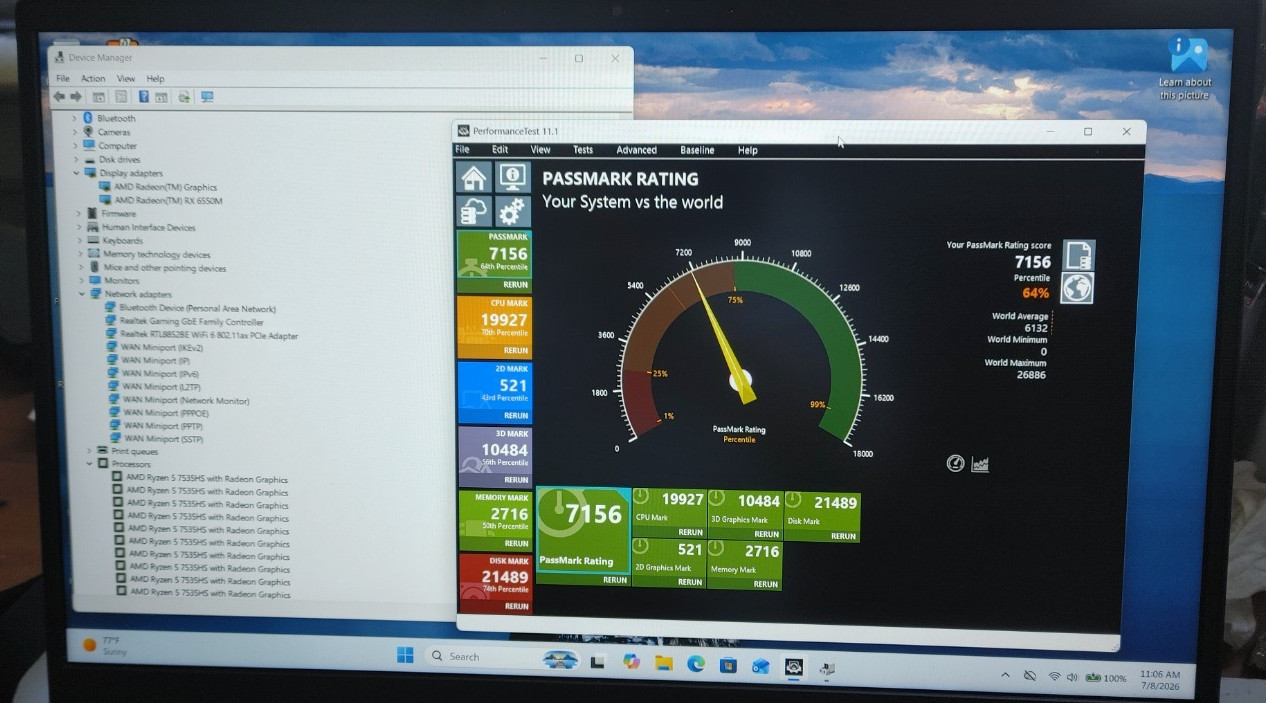Open the Advanced menu in PerformanceTest
1266x703 pixels.
[636, 150]
